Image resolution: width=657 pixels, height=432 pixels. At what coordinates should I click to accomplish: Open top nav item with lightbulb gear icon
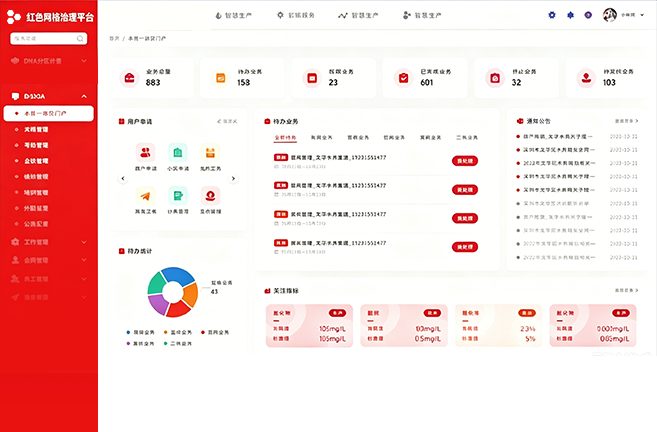(x=295, y=15)
